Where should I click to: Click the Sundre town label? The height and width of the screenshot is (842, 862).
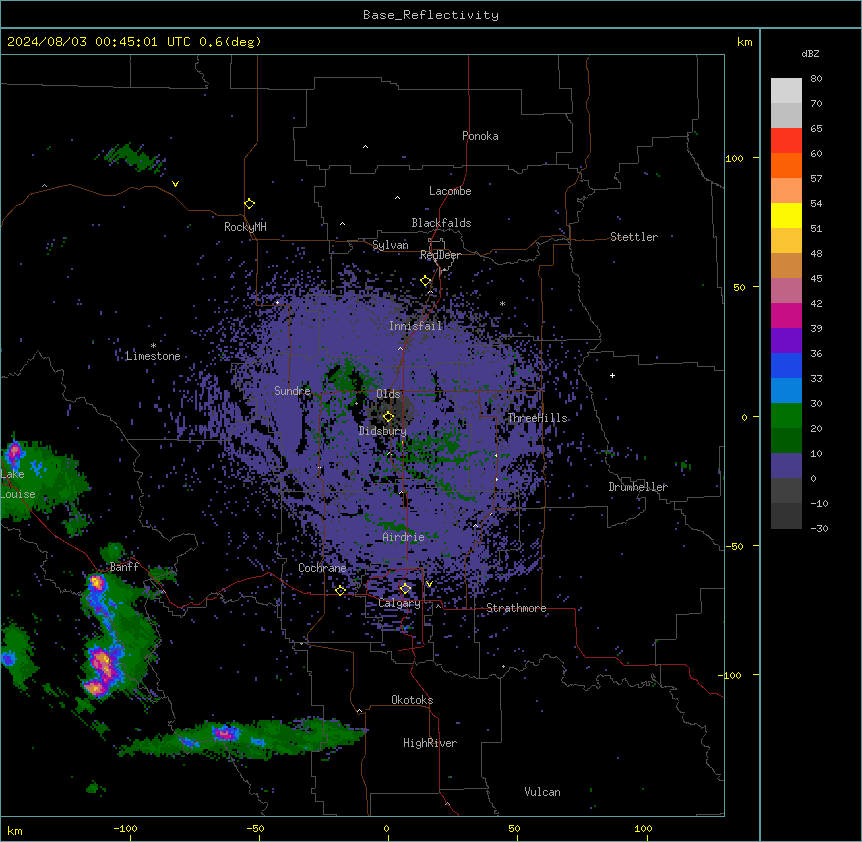(292, 391)
